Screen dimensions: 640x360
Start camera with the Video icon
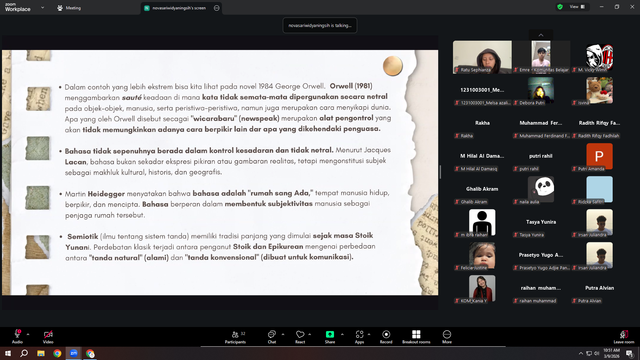48,334
